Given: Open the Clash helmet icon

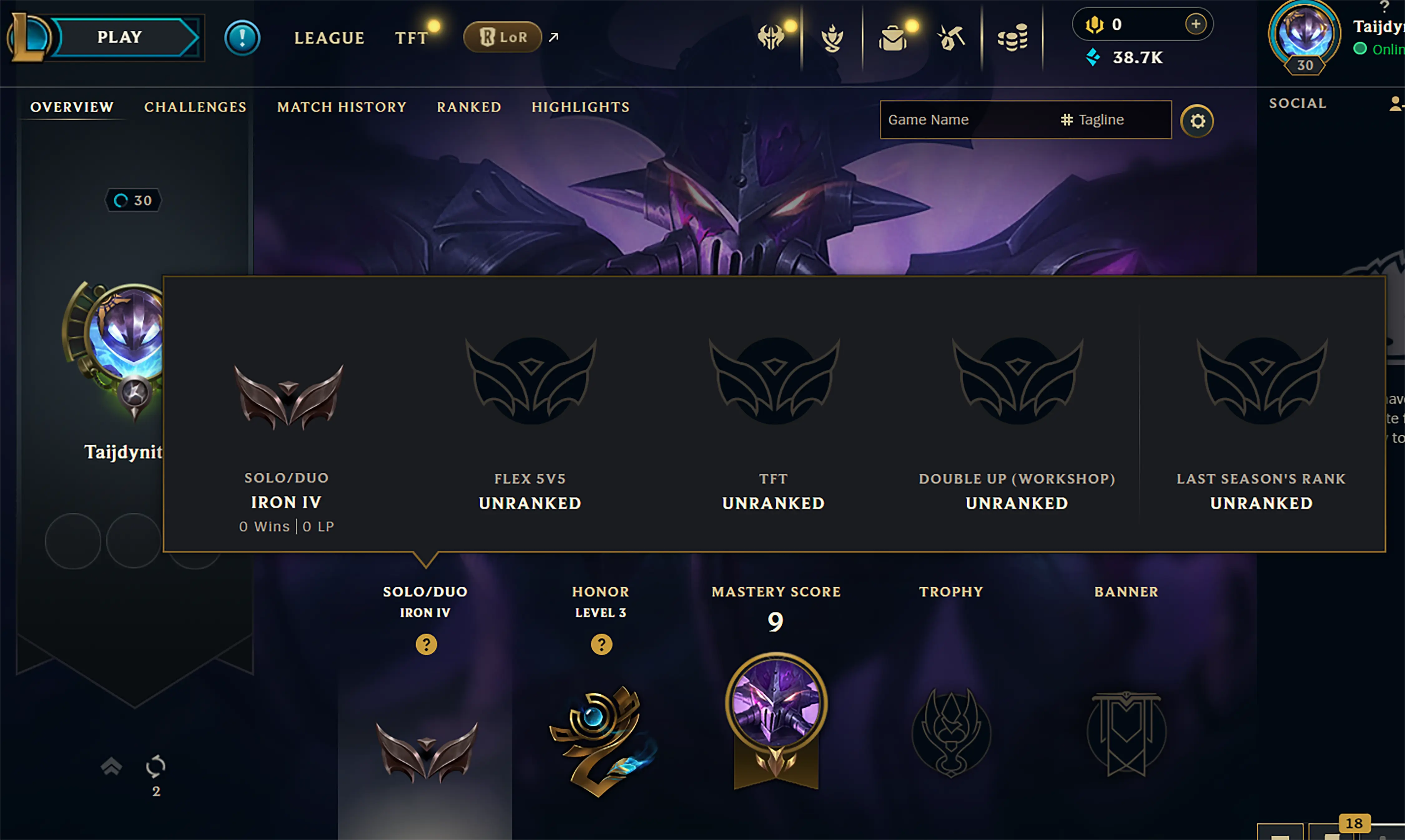Looking at the screenshot, I should [x=771, y=38].
